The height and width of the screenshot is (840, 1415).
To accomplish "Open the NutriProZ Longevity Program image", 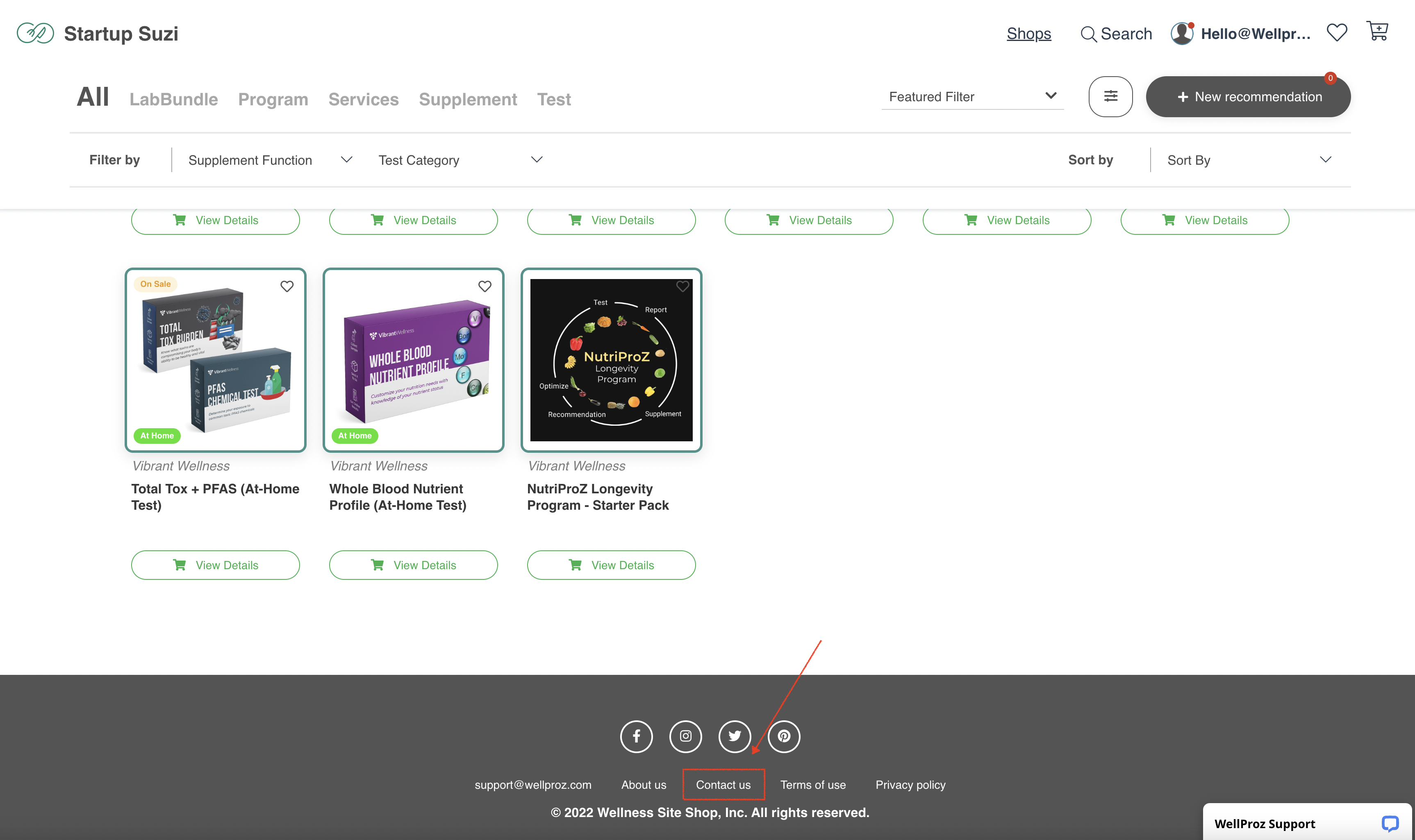I will [611, 360].
